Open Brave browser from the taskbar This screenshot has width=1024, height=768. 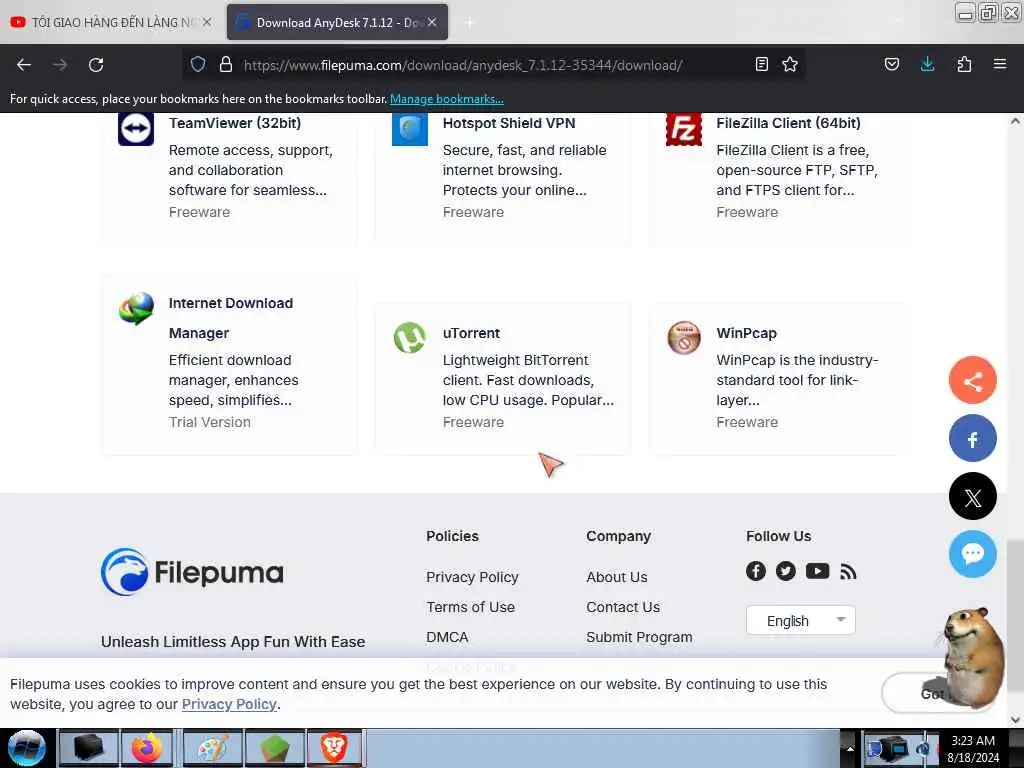point(334,748)
